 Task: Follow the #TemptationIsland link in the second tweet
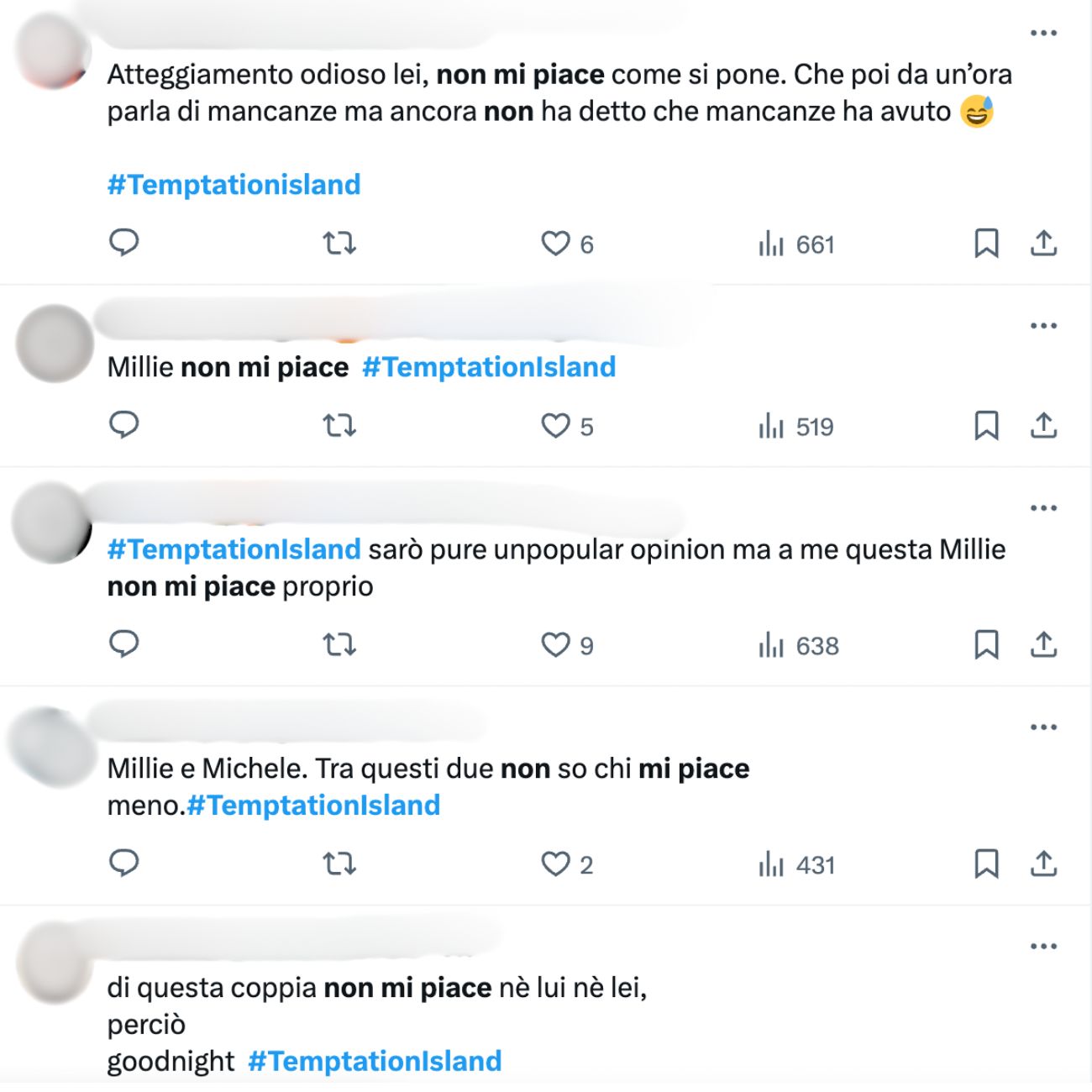click(x=489, y=367)
